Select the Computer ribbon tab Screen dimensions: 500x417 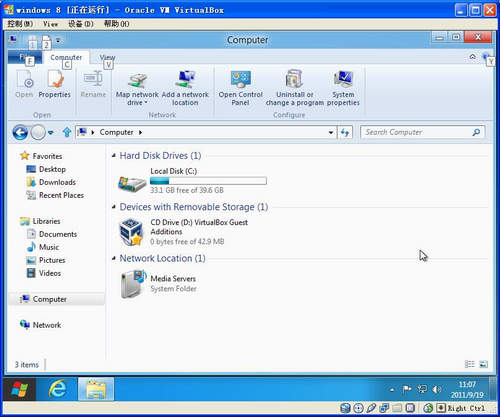point(66,57)
